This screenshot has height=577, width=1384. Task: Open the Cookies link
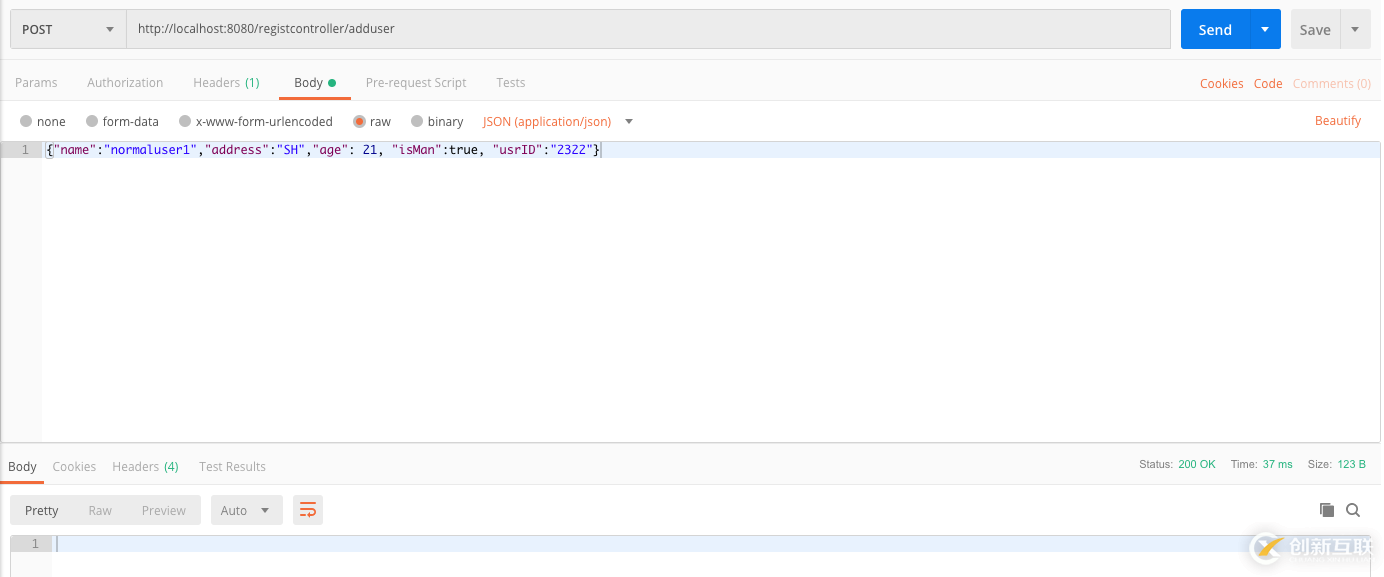[1222, 83]
